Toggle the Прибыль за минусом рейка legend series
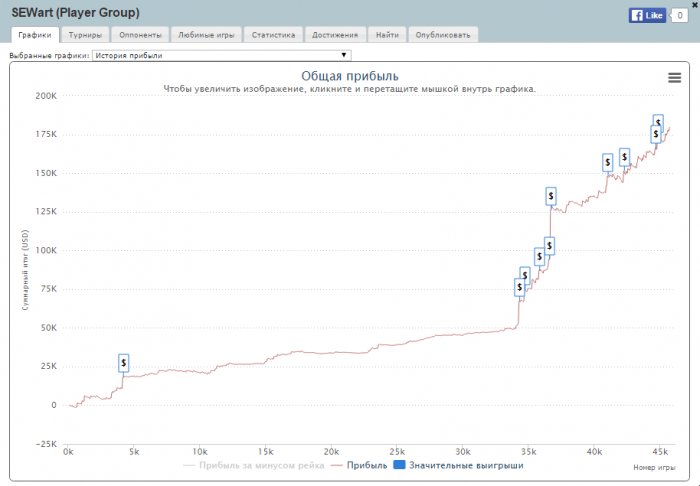The height and width of the screenshot is (486, 700). click(x=254, y=465)
